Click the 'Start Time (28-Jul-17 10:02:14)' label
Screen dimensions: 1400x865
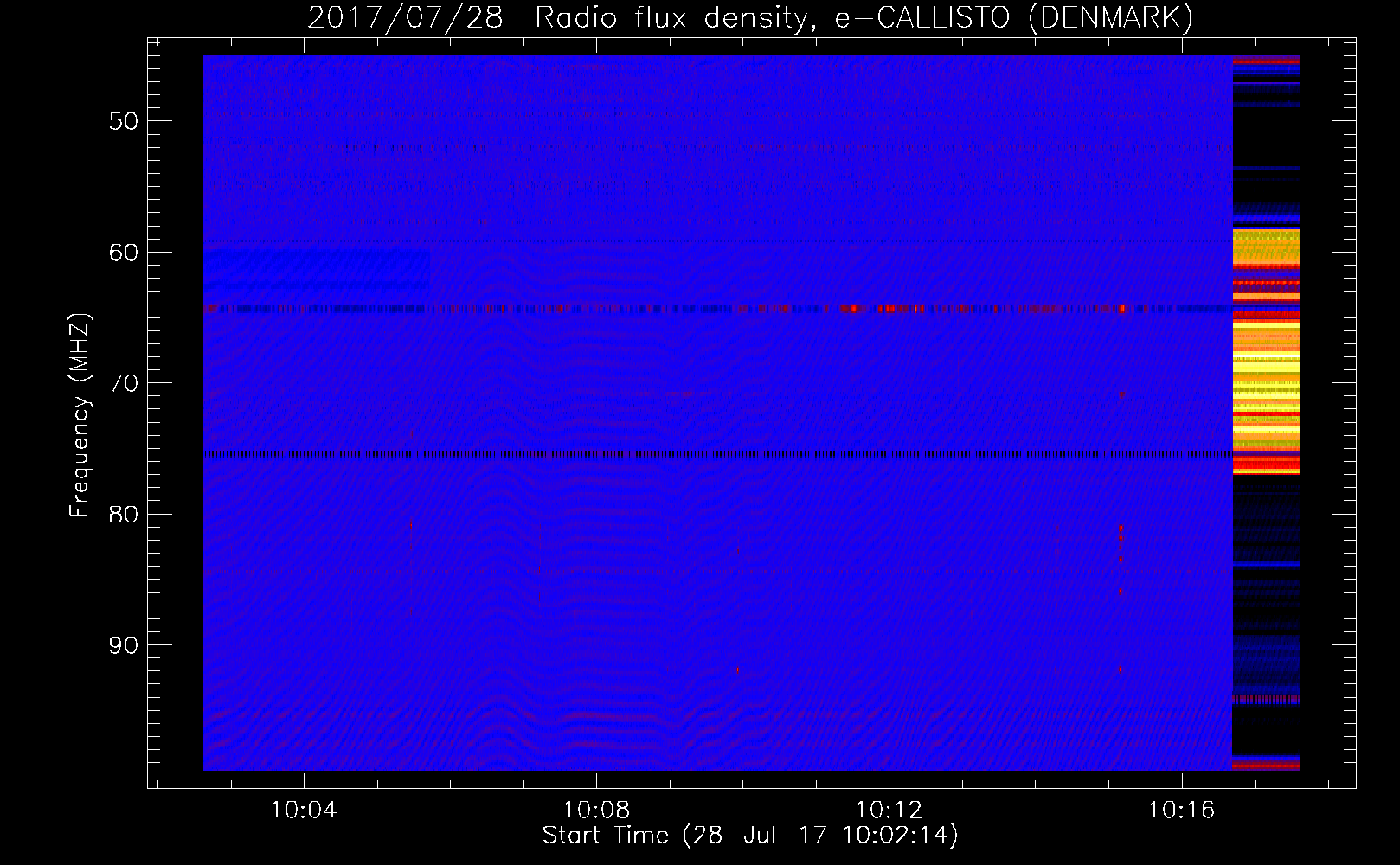pyautogui.click(x=750, y=836)
